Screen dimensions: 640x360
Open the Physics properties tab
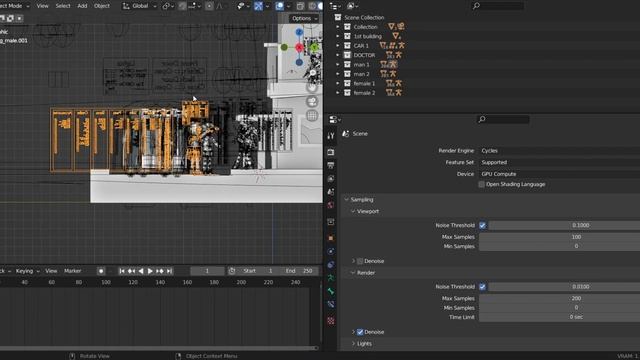pyautogui.click(x=331, y=251)
